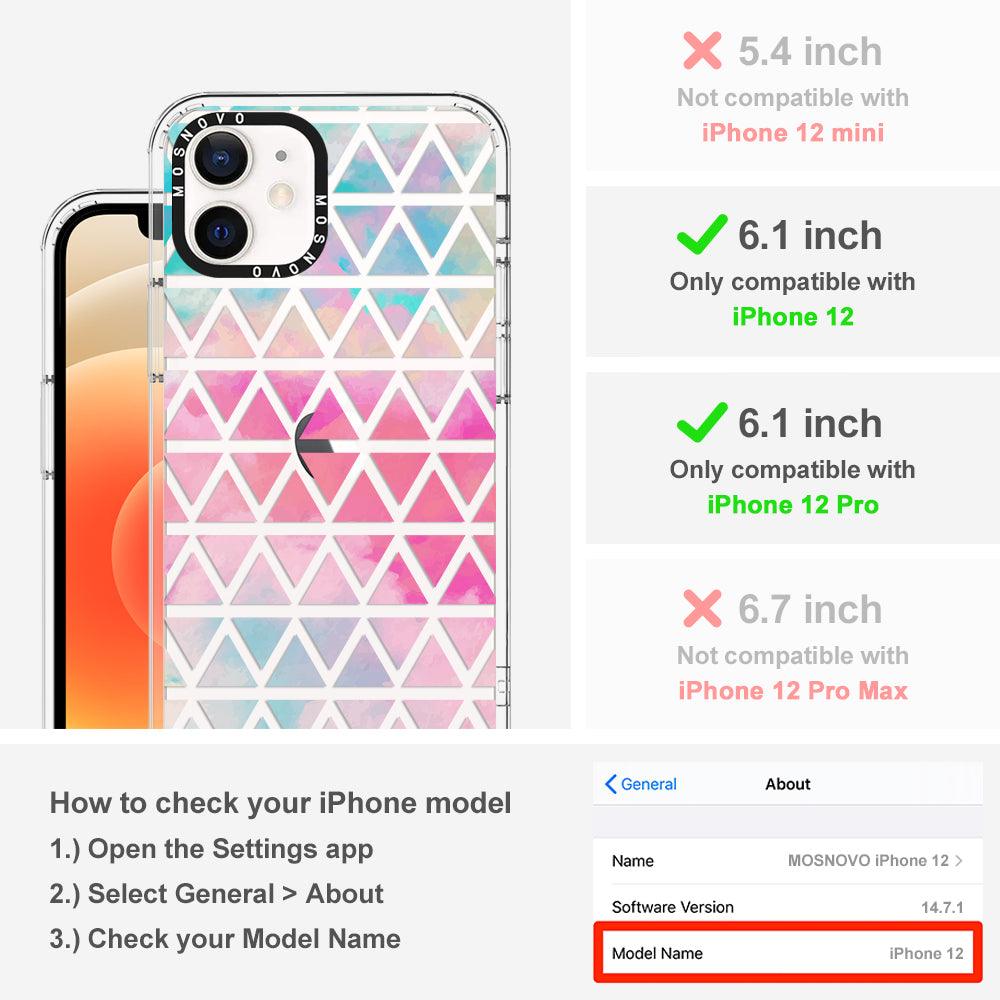Select the Software Version 14.7.1 row
The width and height of the screenshot is (1000, 1000).
[x=788, y=907]
